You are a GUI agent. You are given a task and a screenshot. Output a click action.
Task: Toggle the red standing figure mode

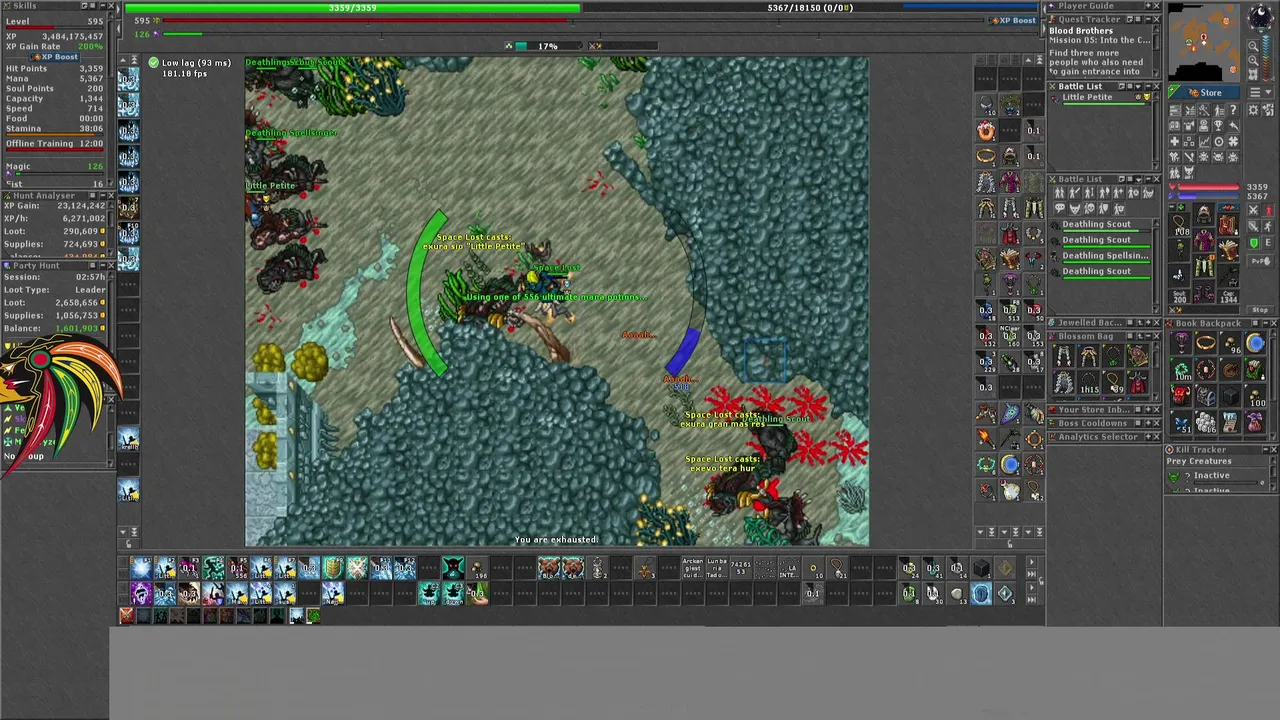click(x=1269, y=210)
